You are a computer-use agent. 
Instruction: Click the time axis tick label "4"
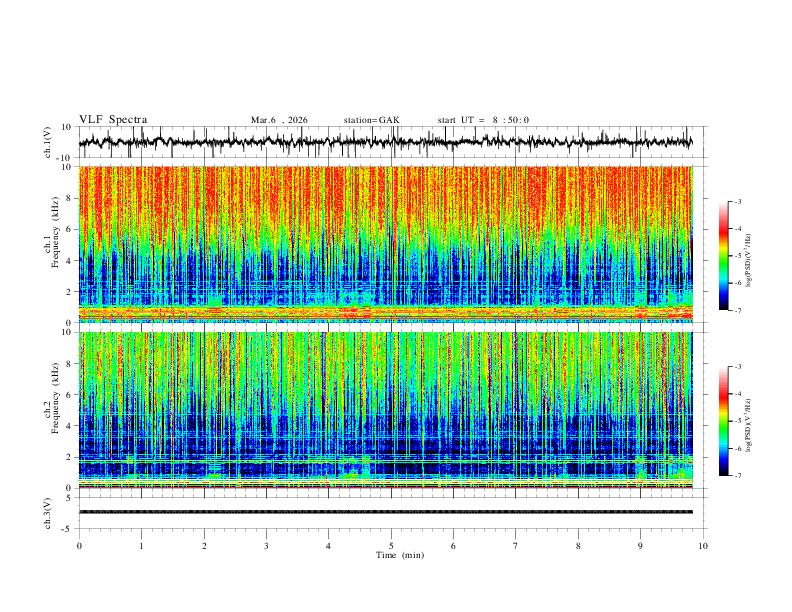pos(328,546)
